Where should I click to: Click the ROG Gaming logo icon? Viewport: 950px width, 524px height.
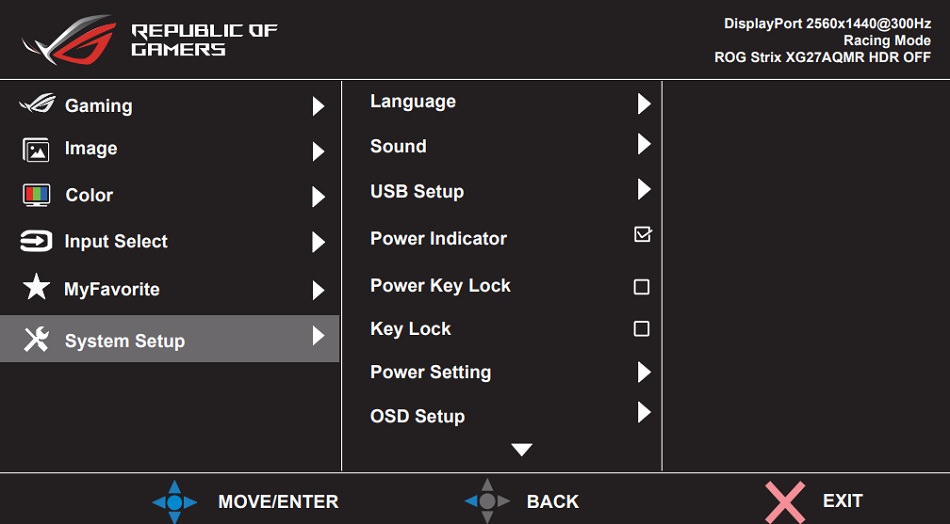click(x=38, y=105)
